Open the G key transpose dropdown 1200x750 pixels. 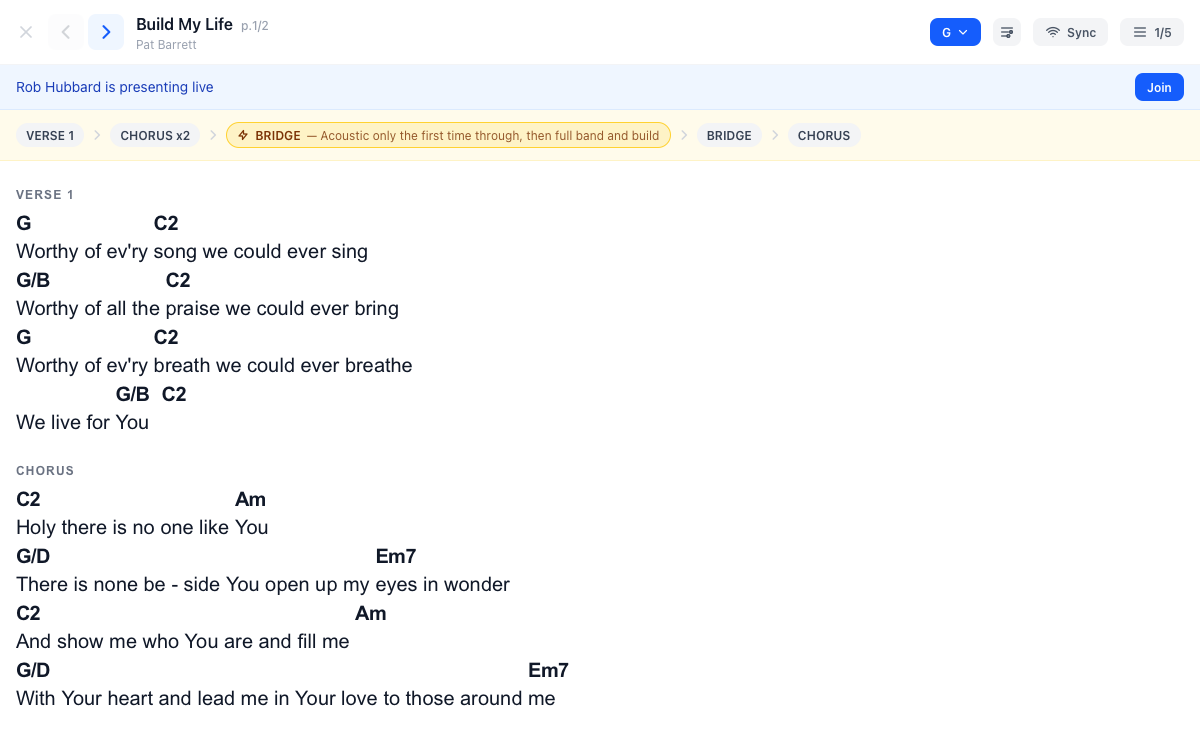point(955,32)
